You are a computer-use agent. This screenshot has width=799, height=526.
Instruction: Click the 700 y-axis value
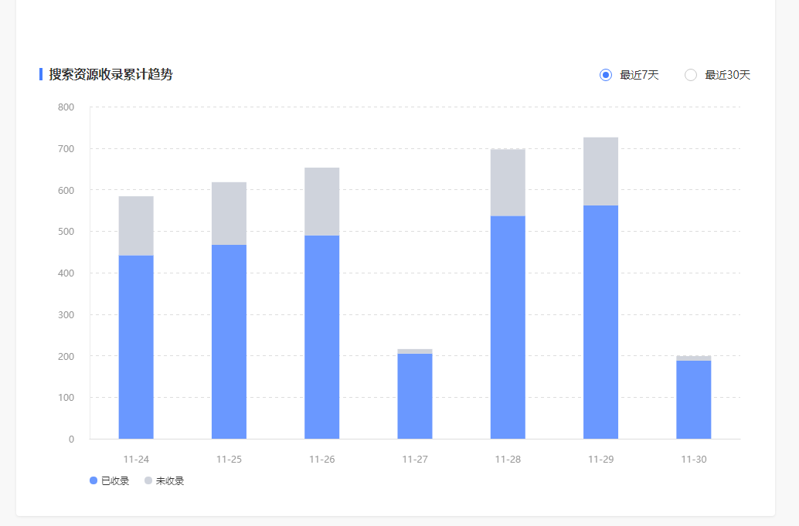coord(66,149)
